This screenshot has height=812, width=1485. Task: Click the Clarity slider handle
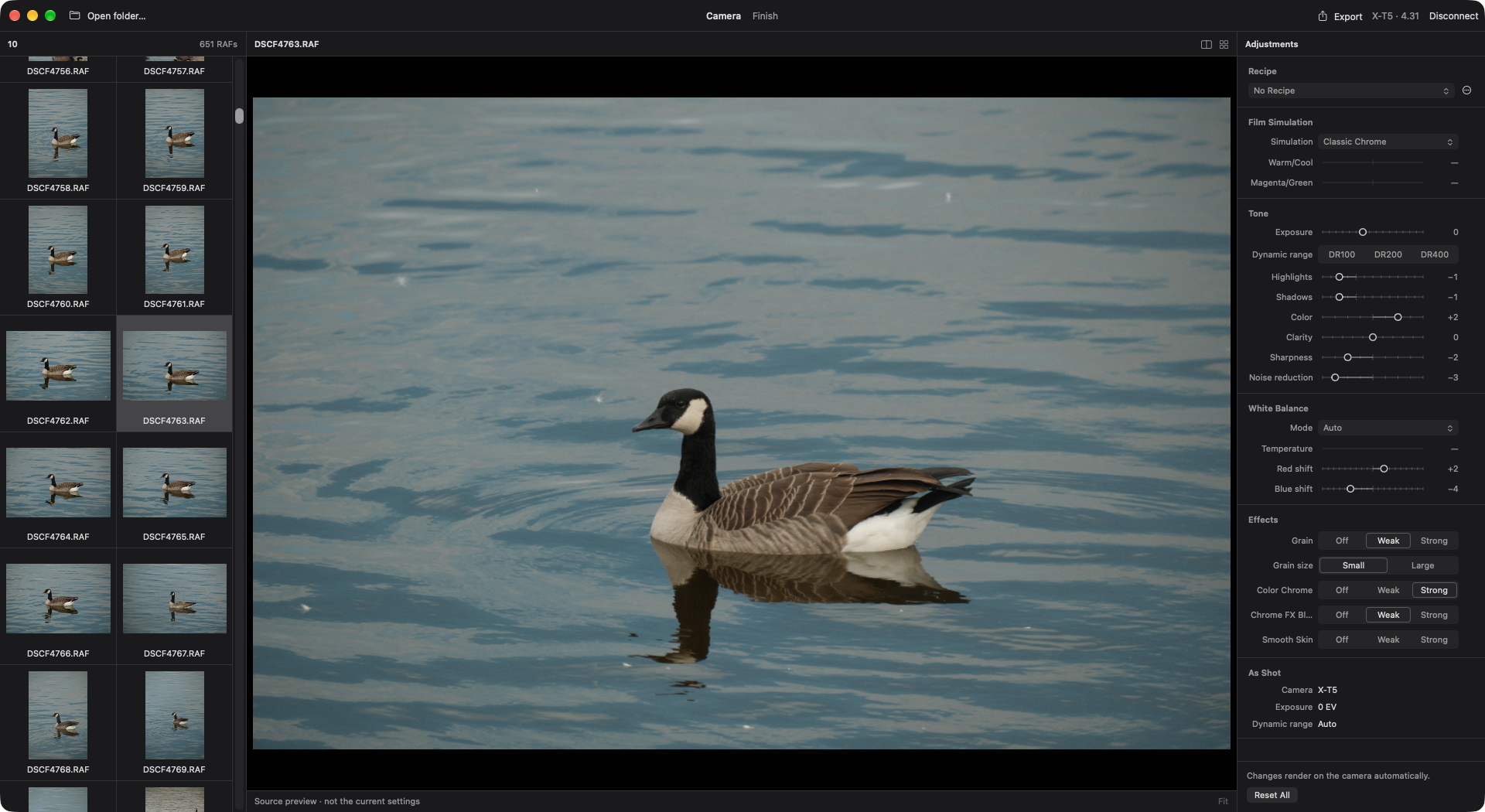[1373, 337]
